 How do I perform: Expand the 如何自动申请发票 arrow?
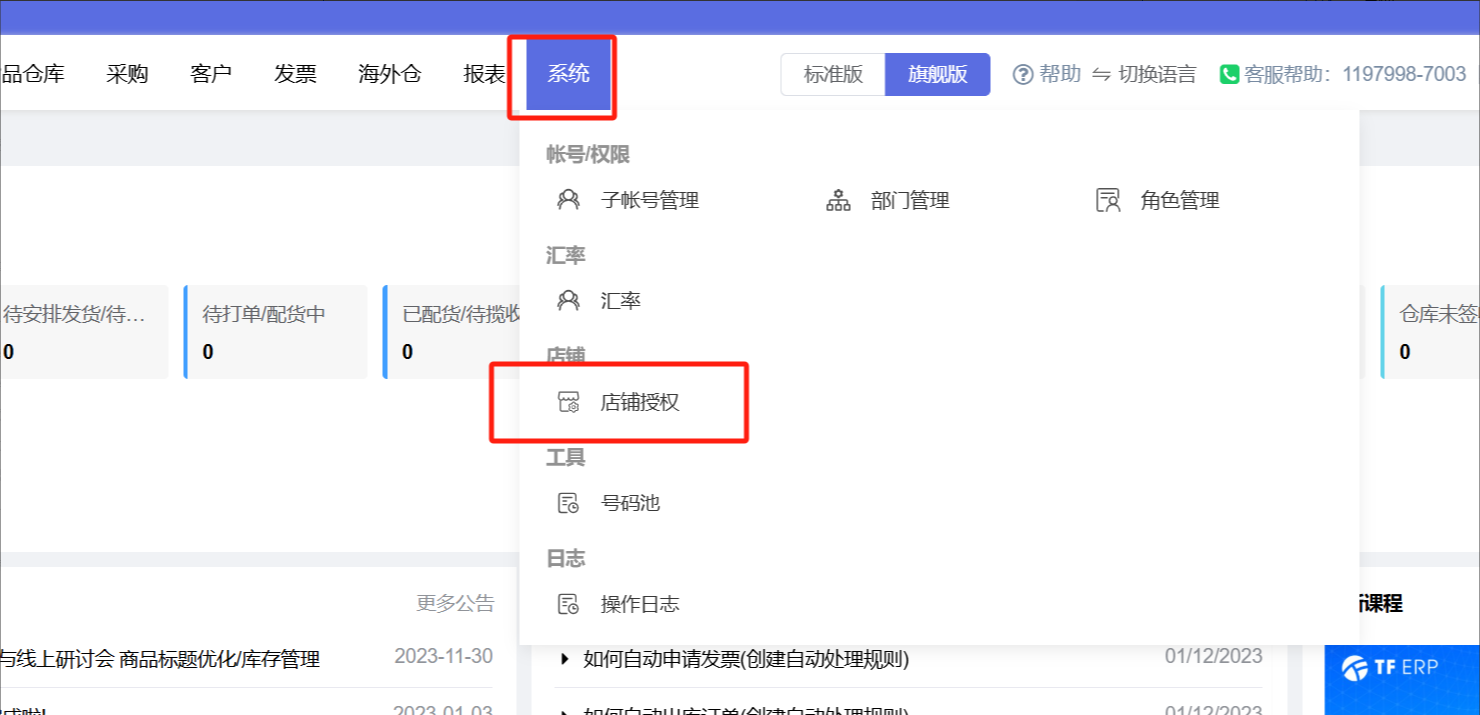(564, 659)
